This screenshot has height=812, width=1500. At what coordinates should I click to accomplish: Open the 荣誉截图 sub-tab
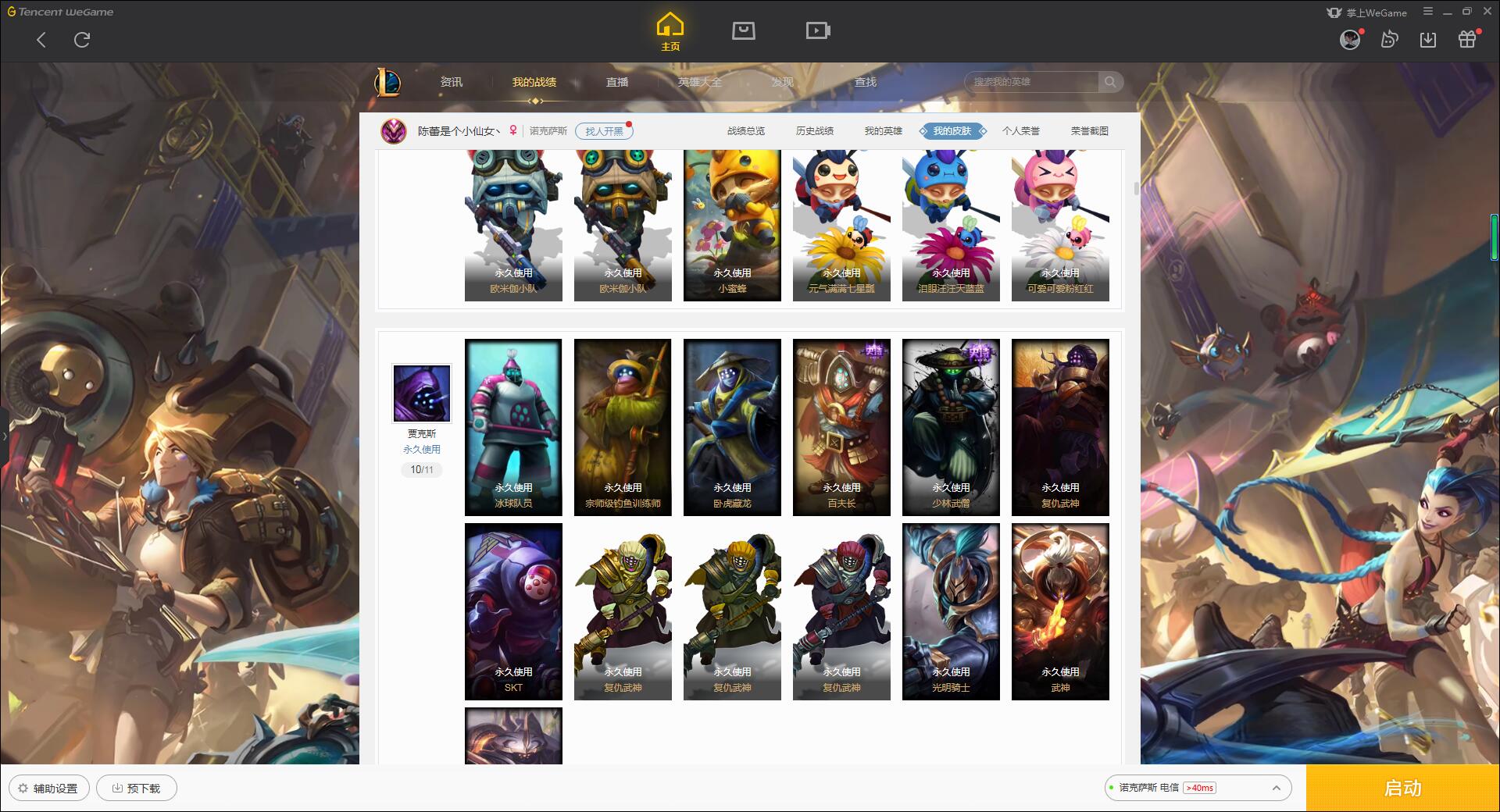[1090, 131]
